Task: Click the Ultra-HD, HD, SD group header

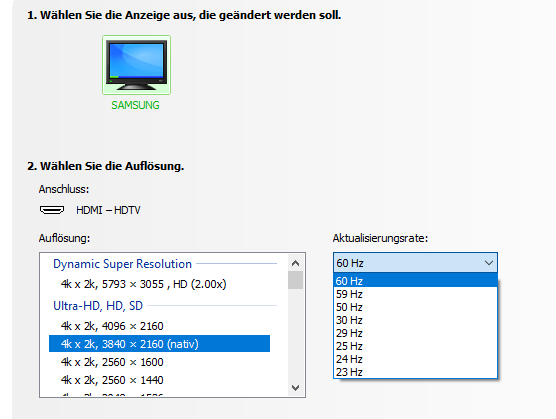Action: click(98, 306)
